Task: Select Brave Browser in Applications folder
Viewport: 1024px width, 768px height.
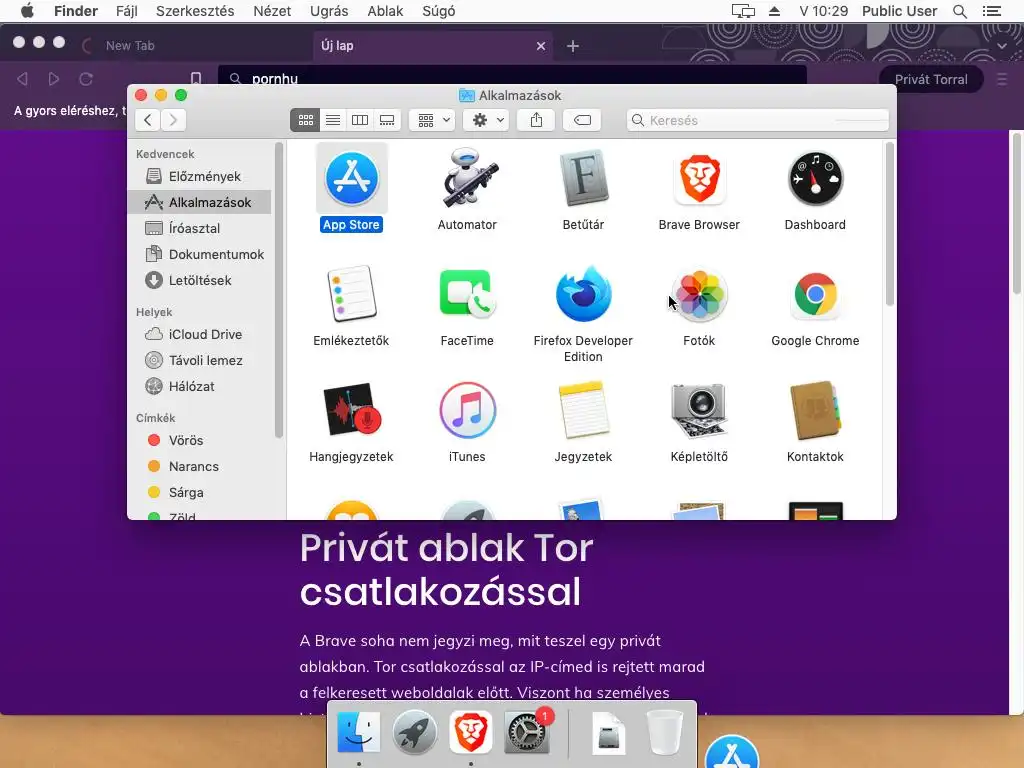Action: tap(699, 178)
